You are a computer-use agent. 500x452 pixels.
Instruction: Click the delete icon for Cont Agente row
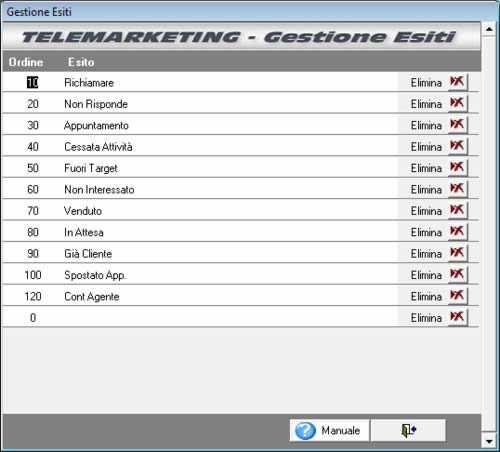(x=457, y=295)
